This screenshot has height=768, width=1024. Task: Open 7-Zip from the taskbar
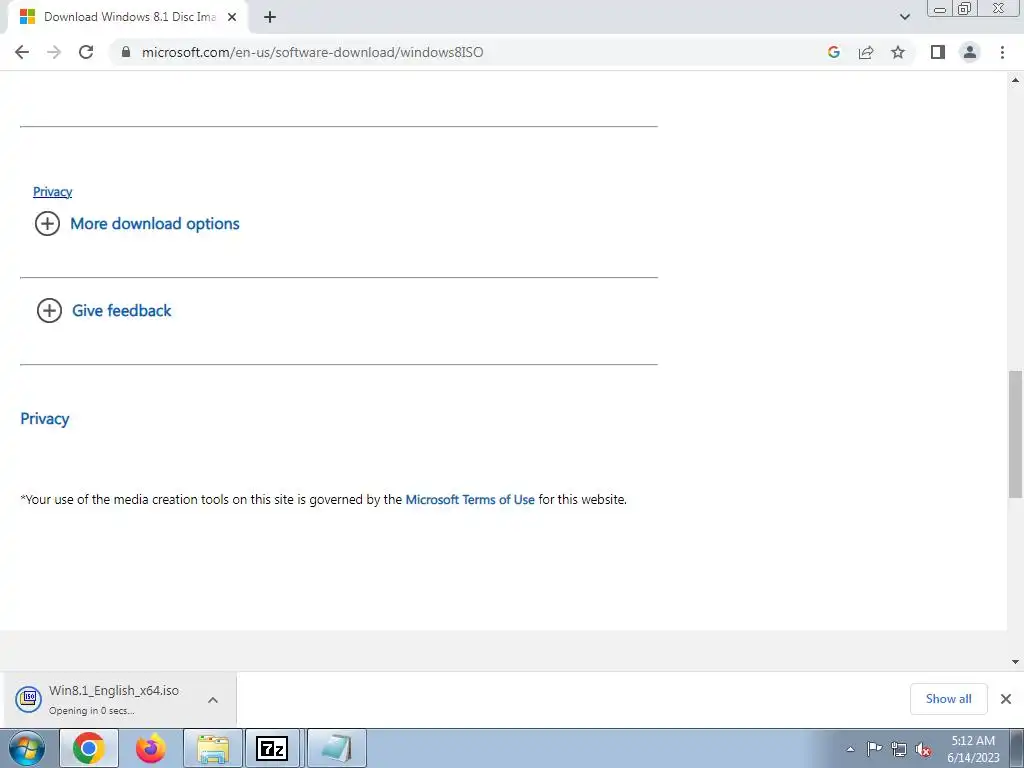click(272, 748)
